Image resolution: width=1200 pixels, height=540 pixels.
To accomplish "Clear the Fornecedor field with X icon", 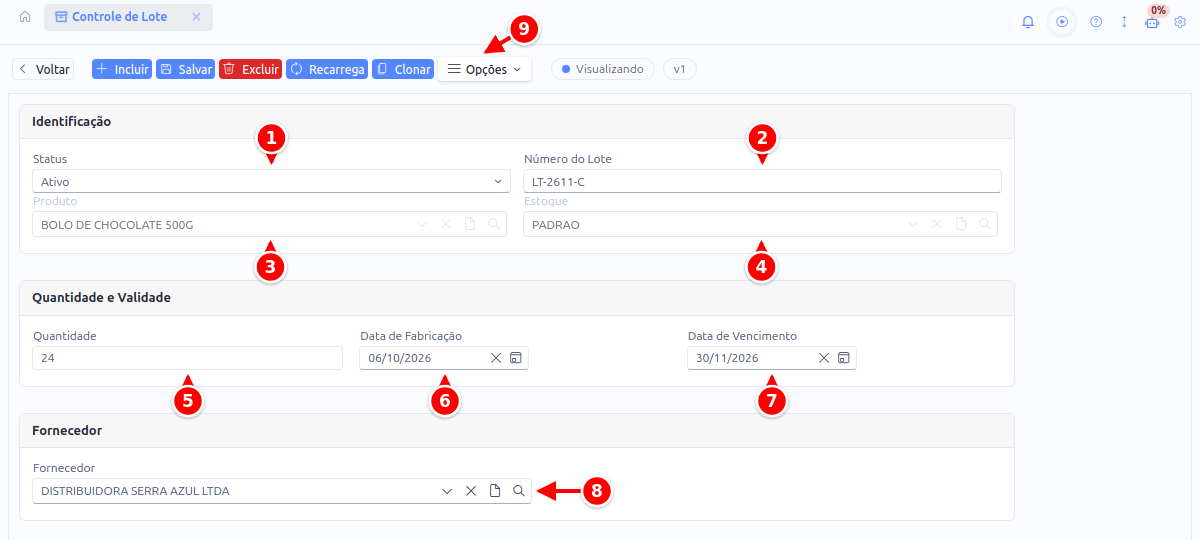I will [471, 491].
